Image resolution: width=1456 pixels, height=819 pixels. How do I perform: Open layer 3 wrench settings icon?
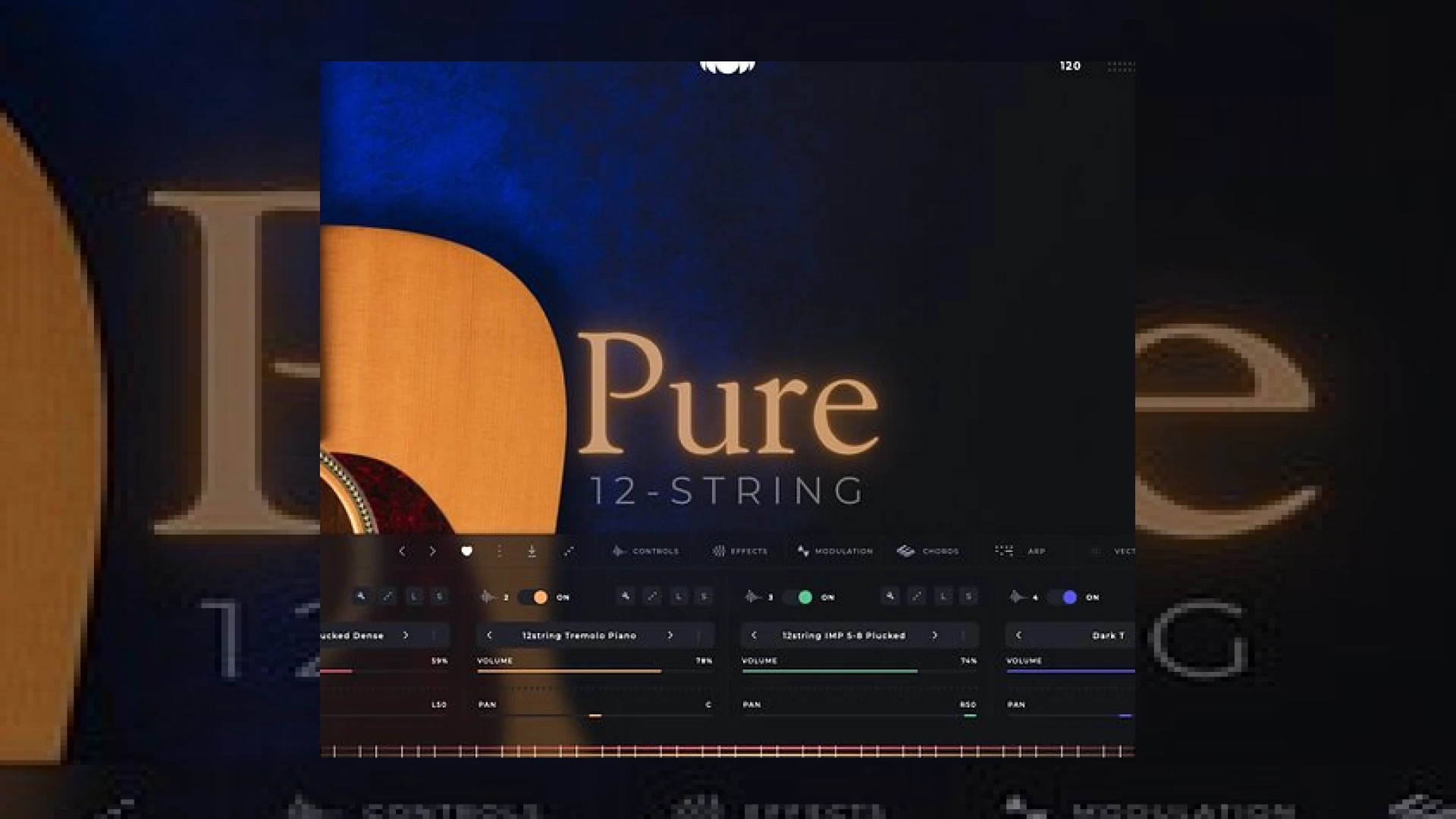[x=890, y=597]
